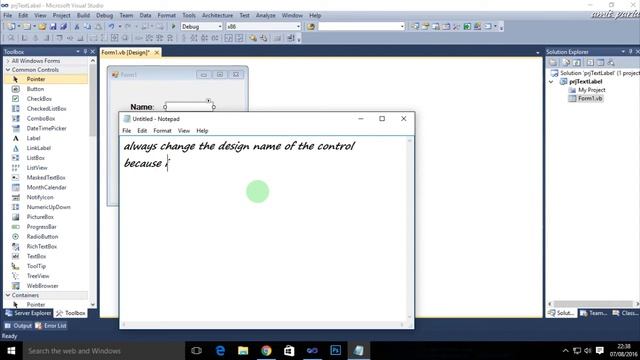This screenshot has width=640, height=360.
Task: Click the Save All toolbar icon
Action: click(x=63, y=27)
